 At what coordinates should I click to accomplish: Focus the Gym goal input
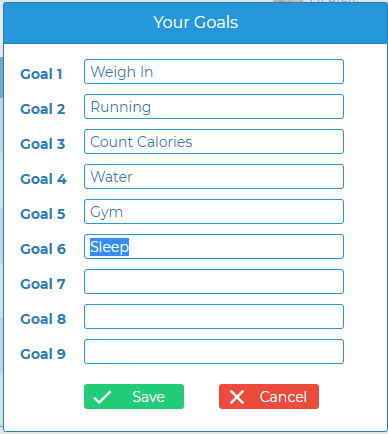[214, 212]
